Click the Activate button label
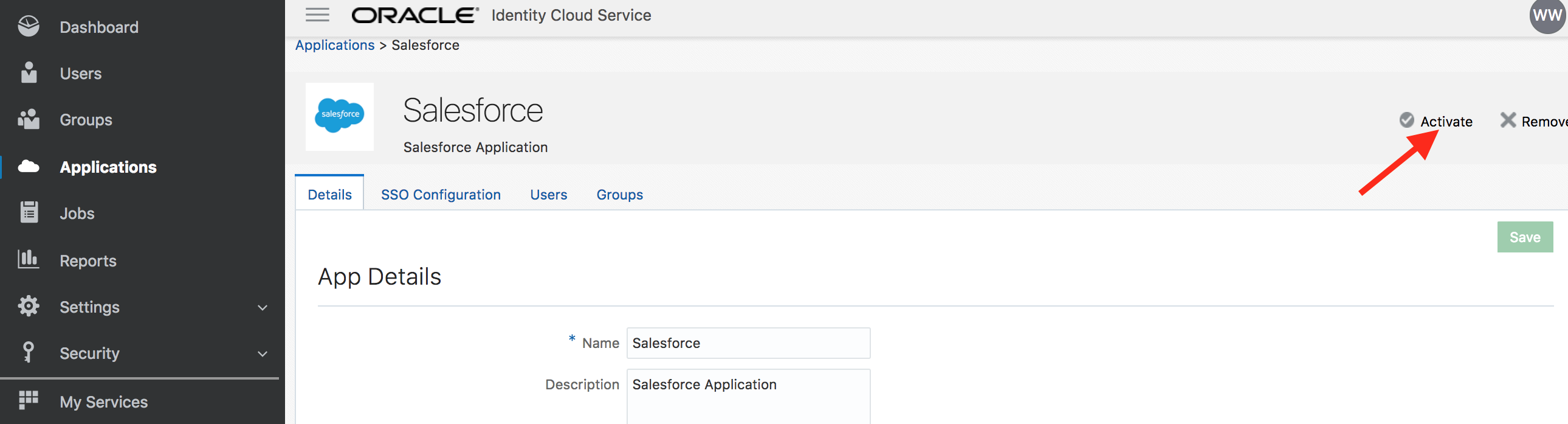This screenshot has height=424, width=1568. pos(1446,121)
